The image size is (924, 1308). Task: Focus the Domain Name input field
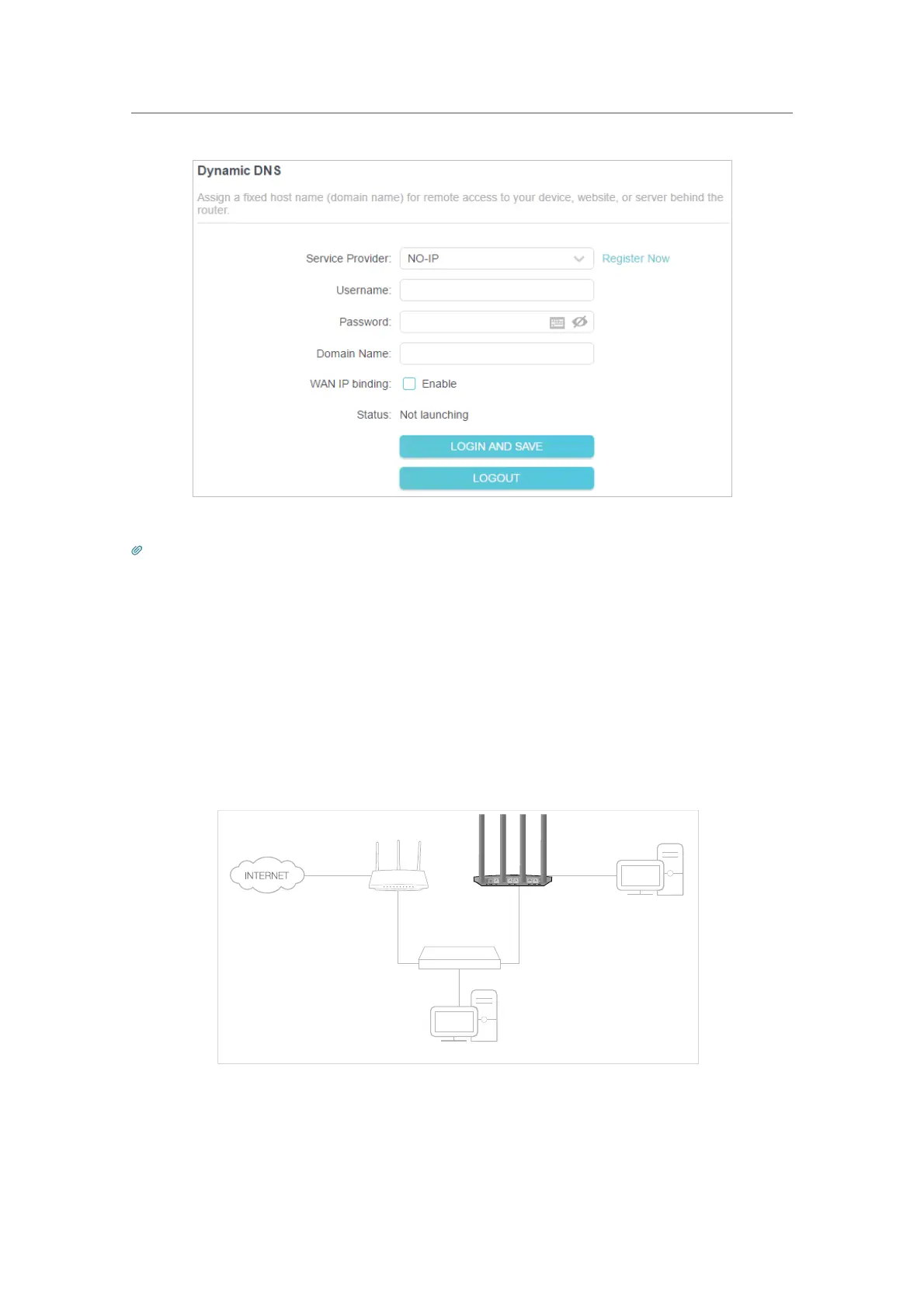496,354
